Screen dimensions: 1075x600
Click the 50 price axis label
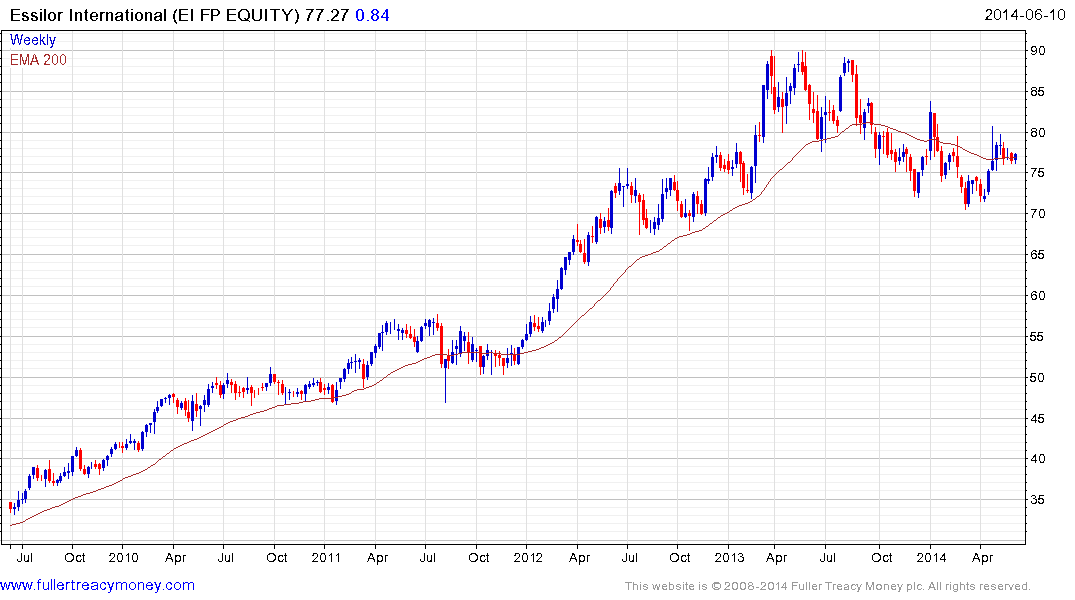pos(1037,377)
